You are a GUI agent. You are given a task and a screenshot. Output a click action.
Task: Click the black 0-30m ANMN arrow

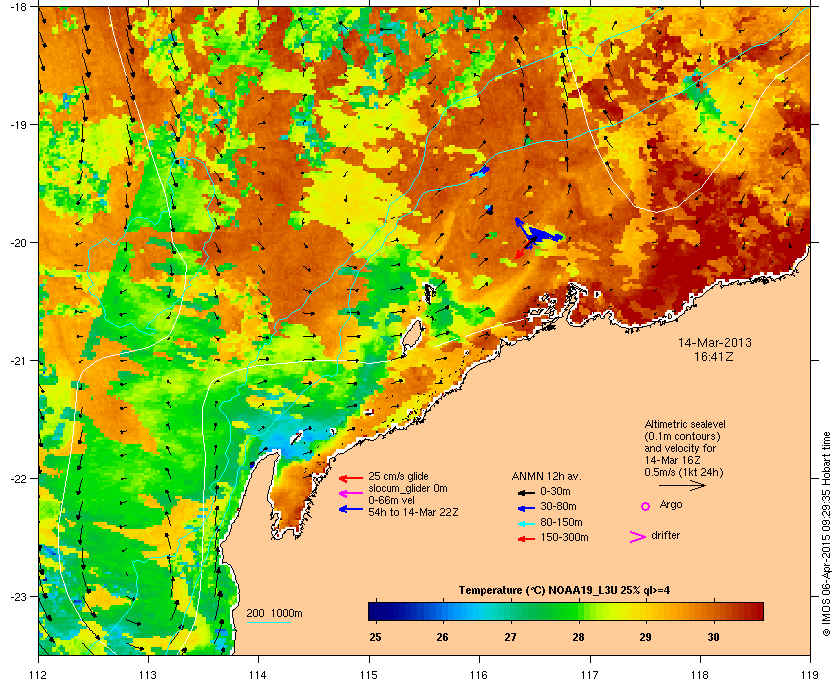pyautogui.click(x=526, y=492)
